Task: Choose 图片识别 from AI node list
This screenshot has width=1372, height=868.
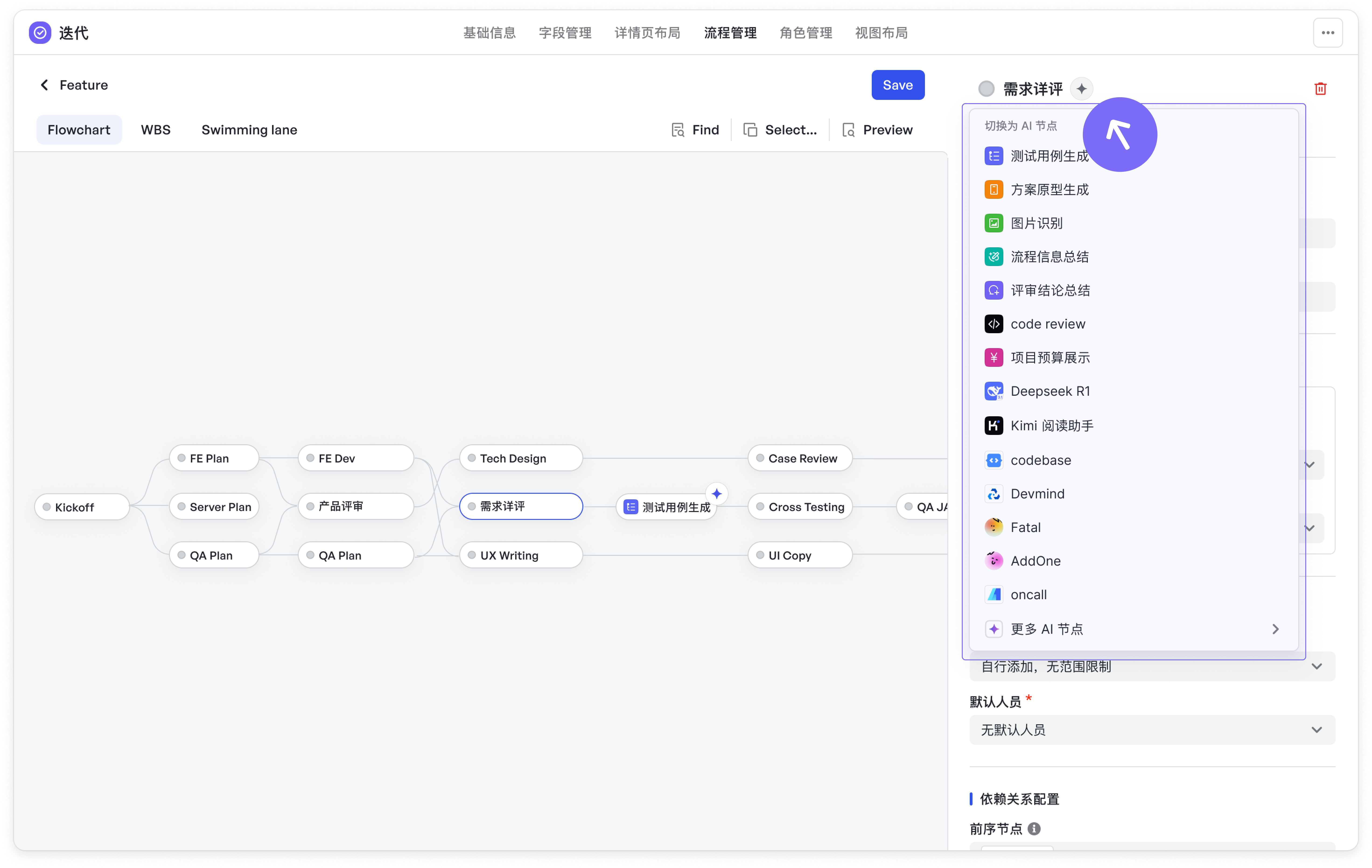Action: (1133, 223)
